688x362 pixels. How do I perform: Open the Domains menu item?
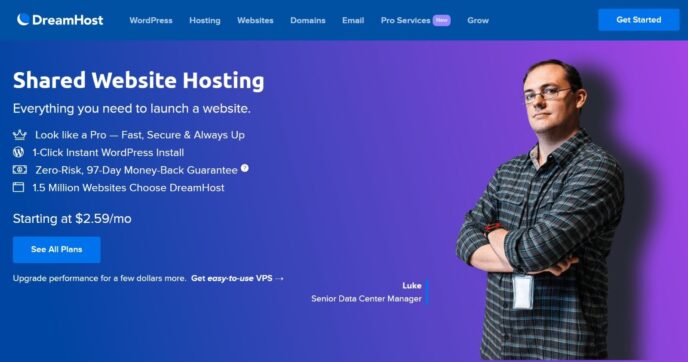pos(308,21)
